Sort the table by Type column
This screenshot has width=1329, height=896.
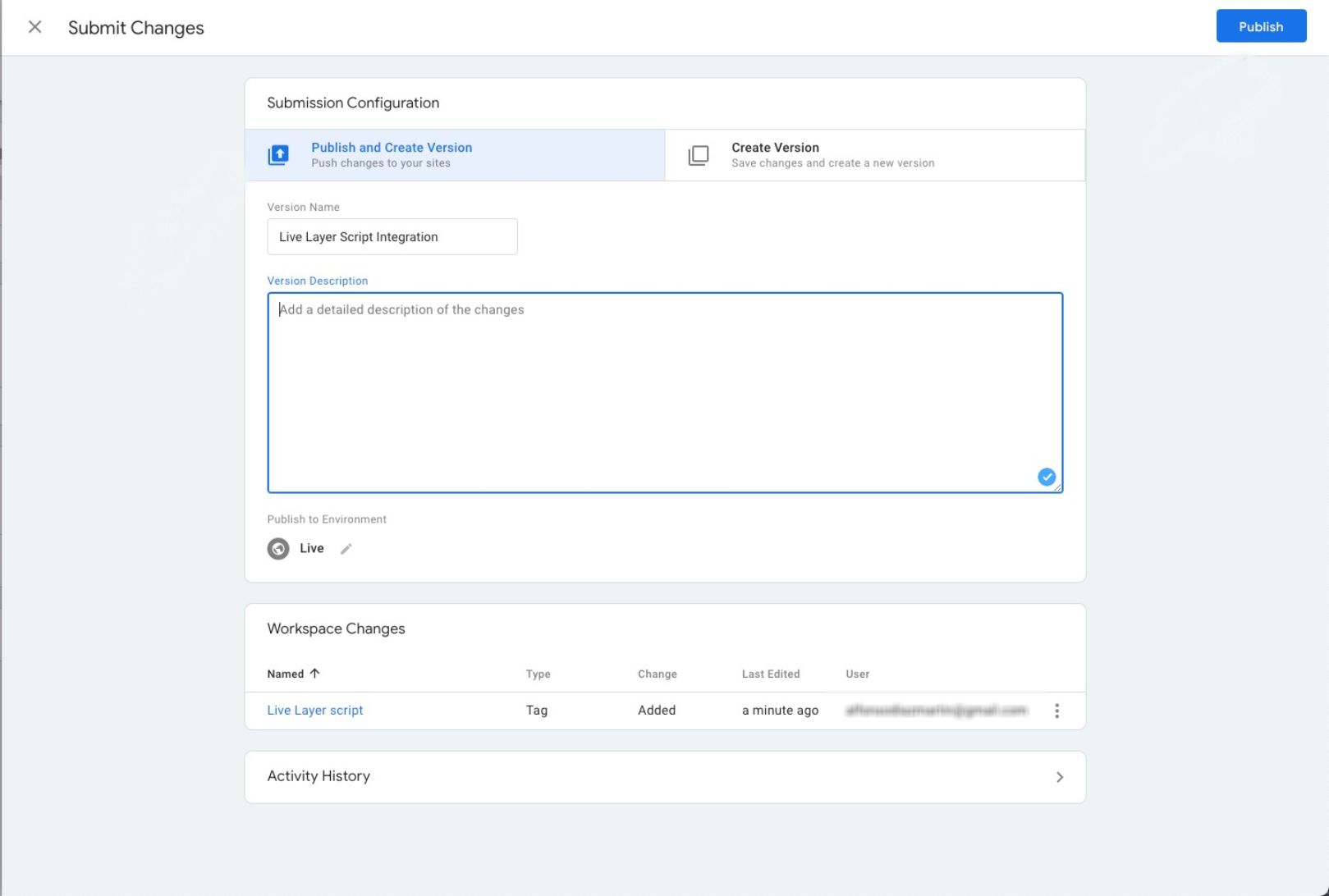538,674
